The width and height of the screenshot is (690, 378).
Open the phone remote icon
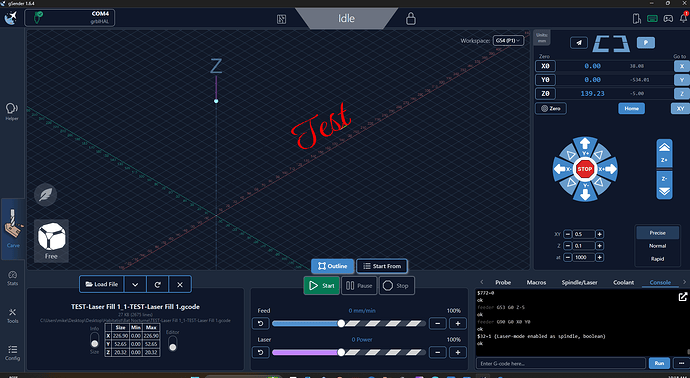coord(636,18)
